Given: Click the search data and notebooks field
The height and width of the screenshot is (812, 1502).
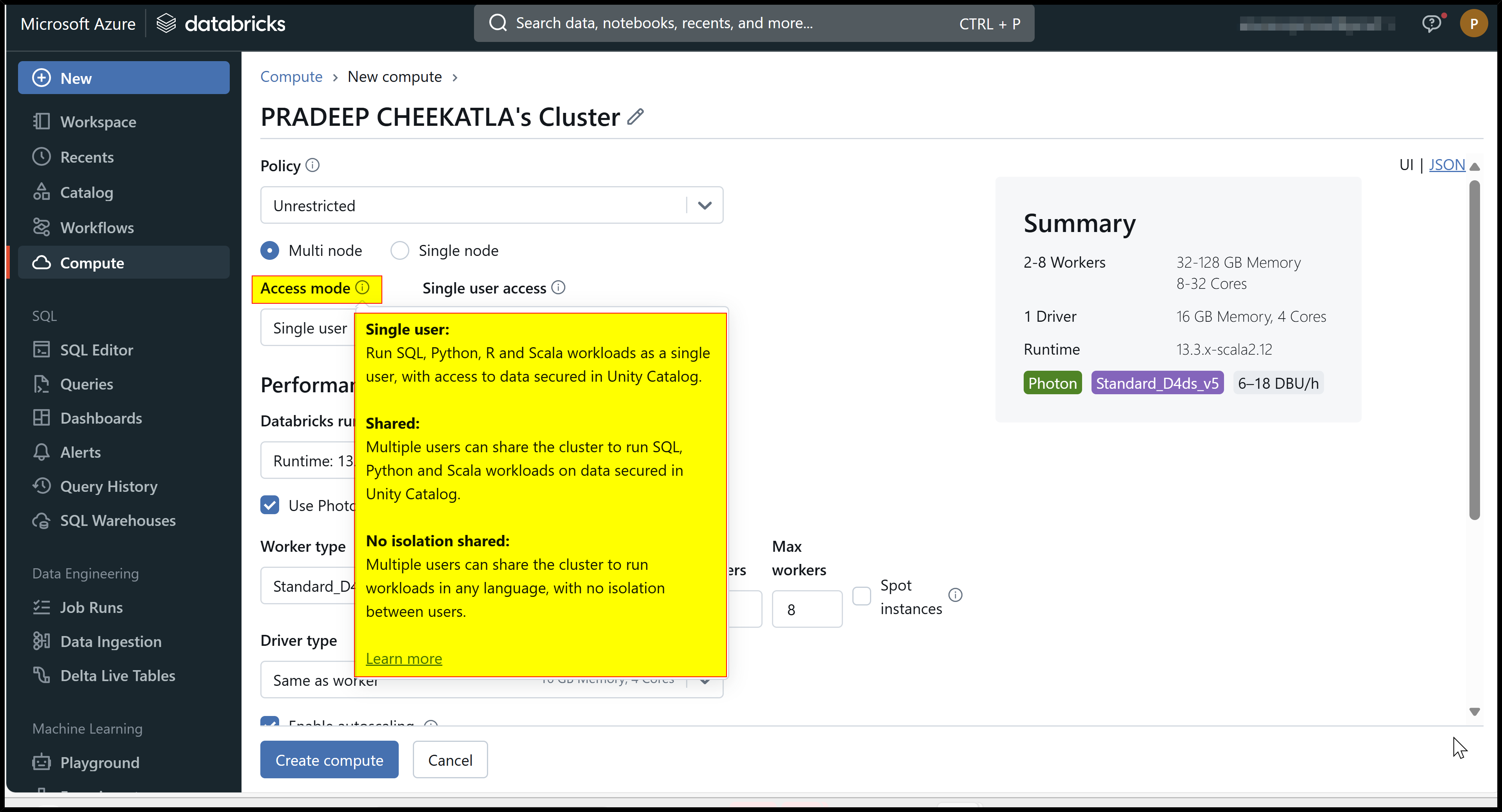Looking at the screenshot, I should (x=754, y=23).
